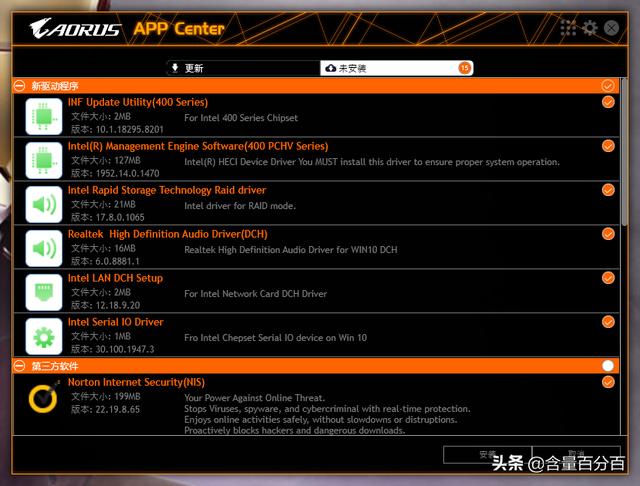Select the title INF Update Utility(400 Series)

[138, 102]
